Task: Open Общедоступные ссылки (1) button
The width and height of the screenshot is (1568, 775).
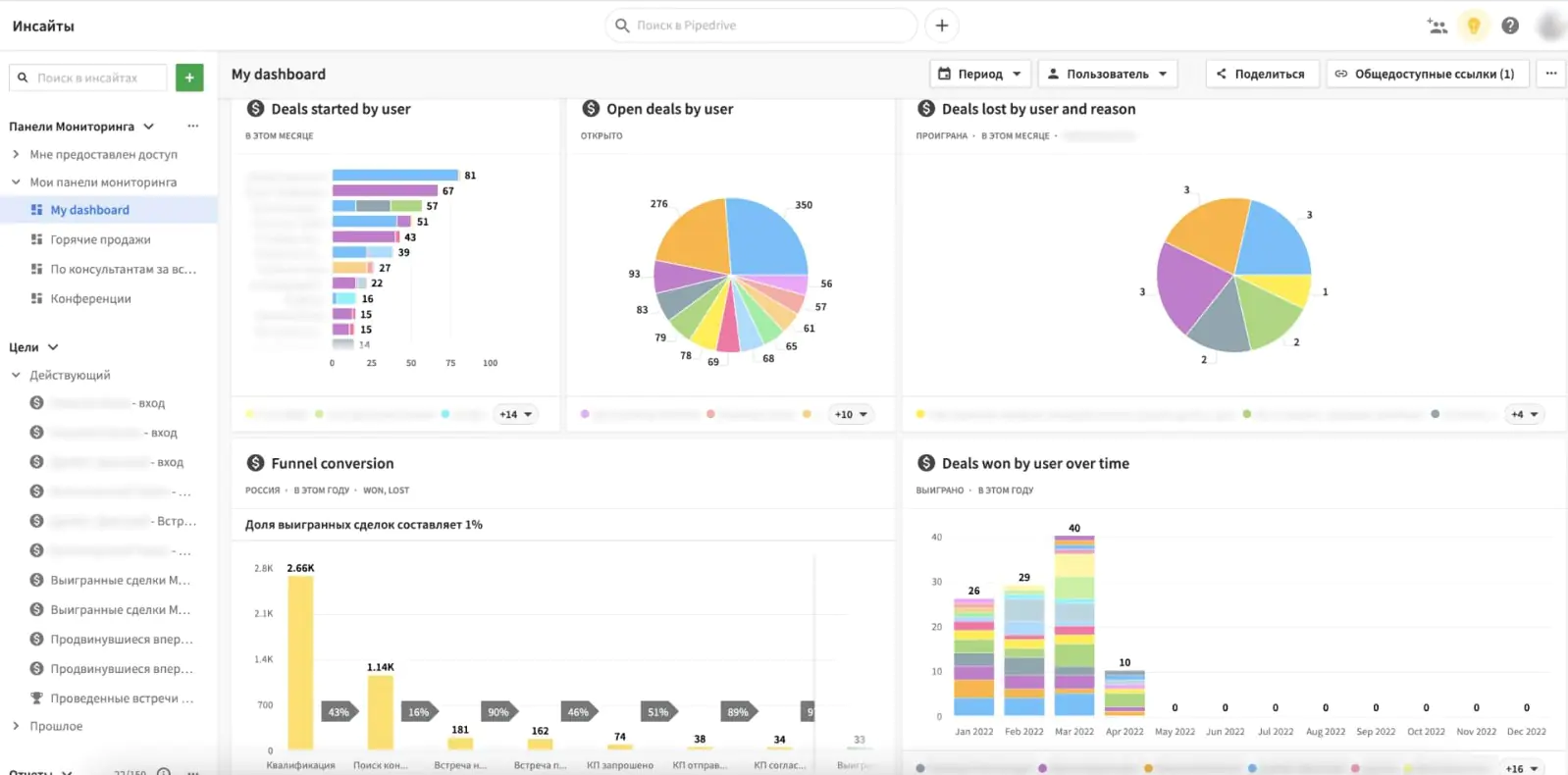Action: coord(1427,74)
